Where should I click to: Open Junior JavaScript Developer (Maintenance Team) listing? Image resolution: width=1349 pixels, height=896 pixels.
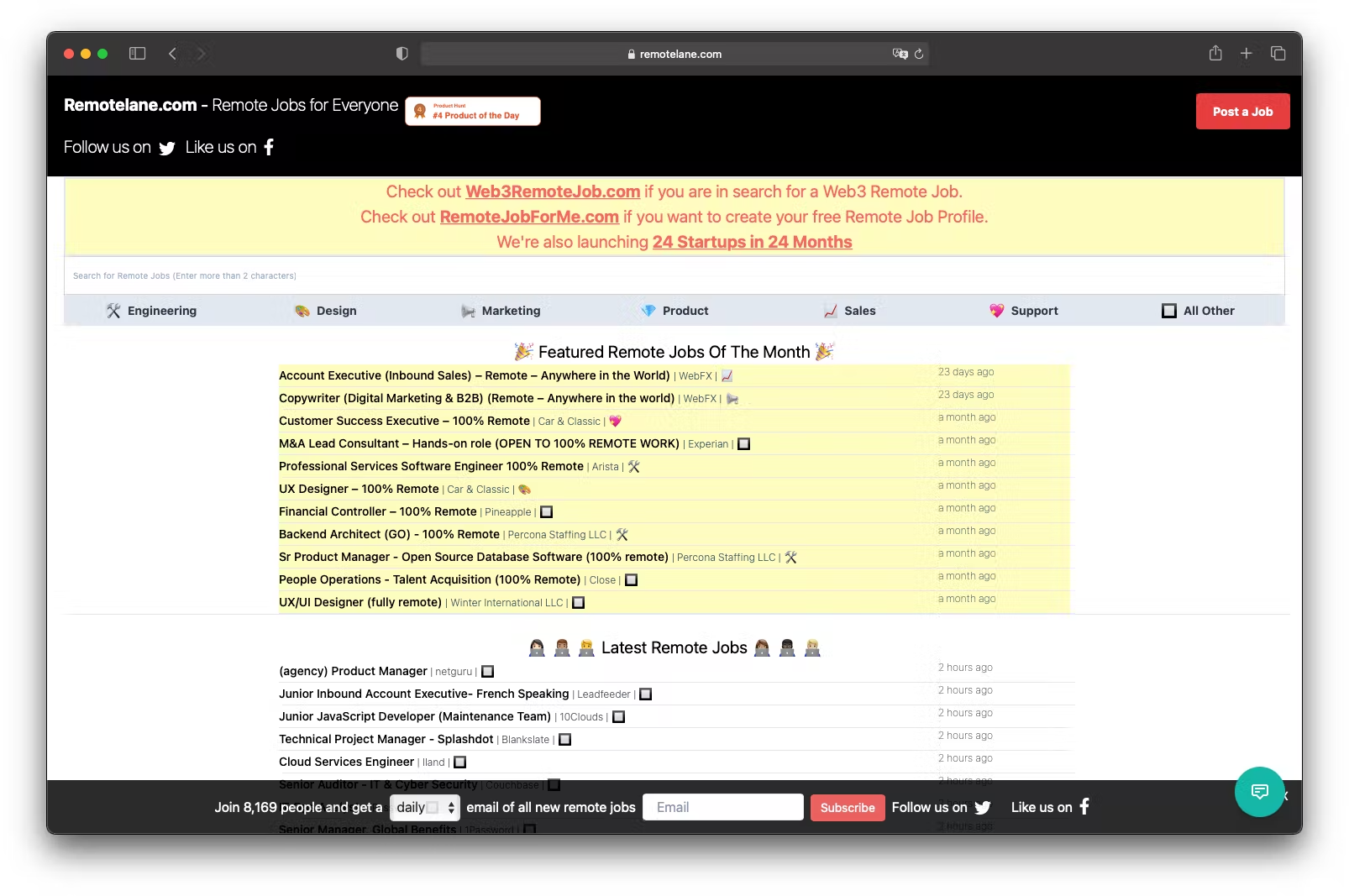click(x=415, y=716)
